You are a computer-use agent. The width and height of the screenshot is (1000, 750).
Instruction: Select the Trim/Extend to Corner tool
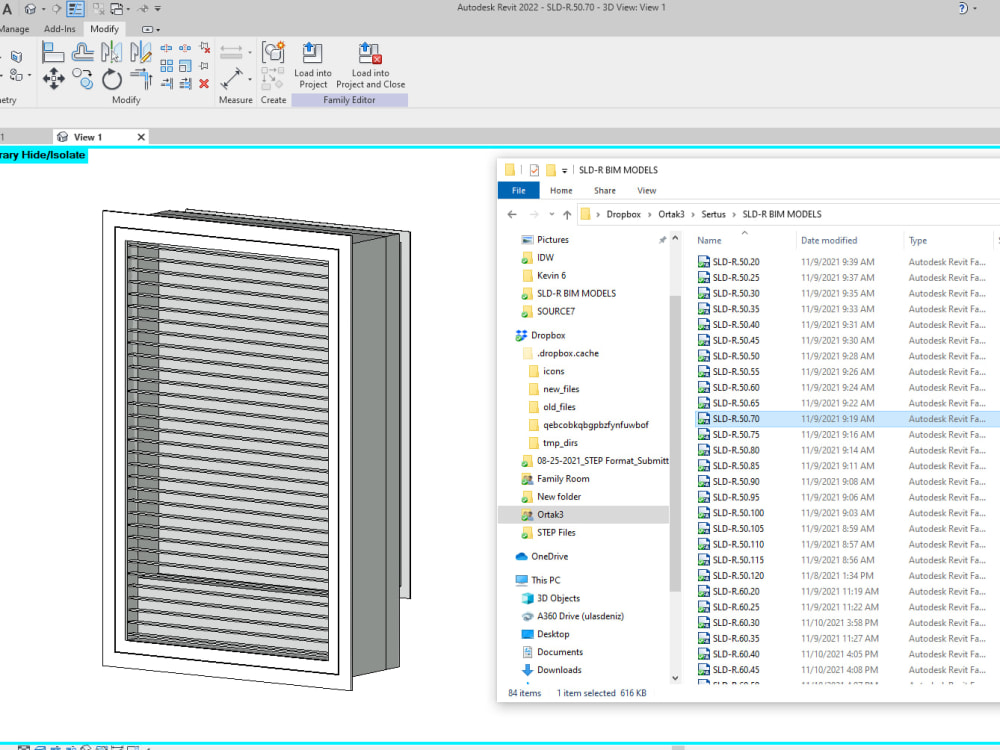tap(140, 79)
